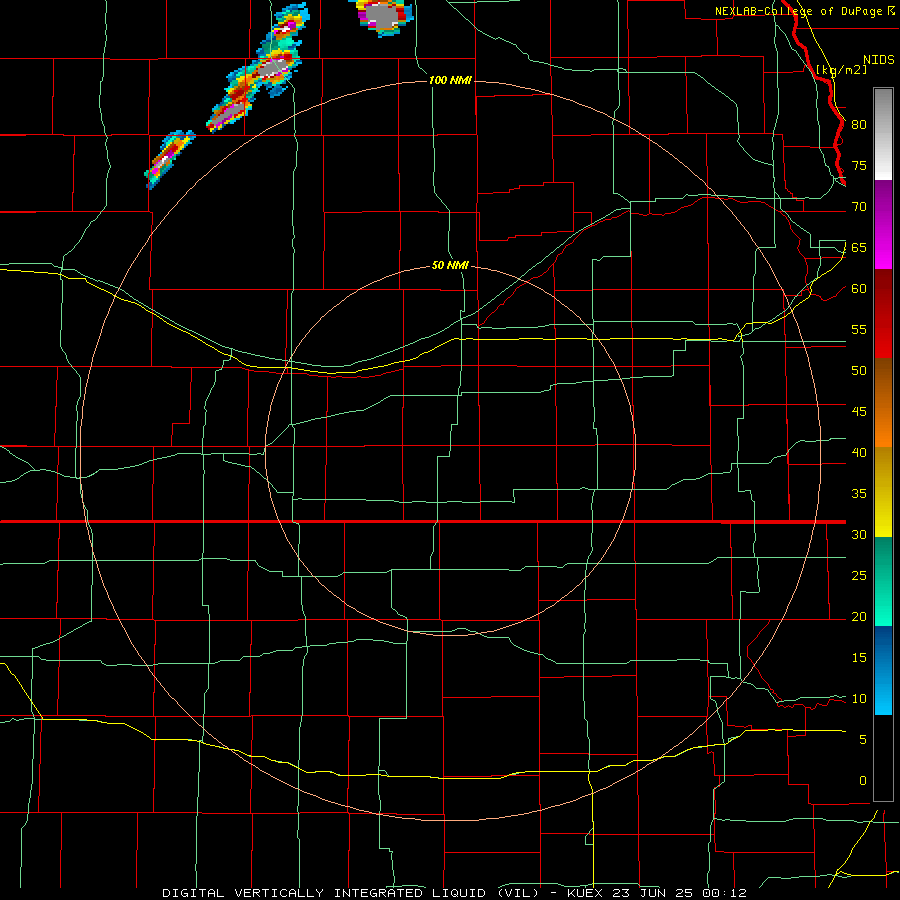The height and width of the screenshot is (900, 900).
Task: Click the 50 value on the color scale
Action: coord(859,370)
